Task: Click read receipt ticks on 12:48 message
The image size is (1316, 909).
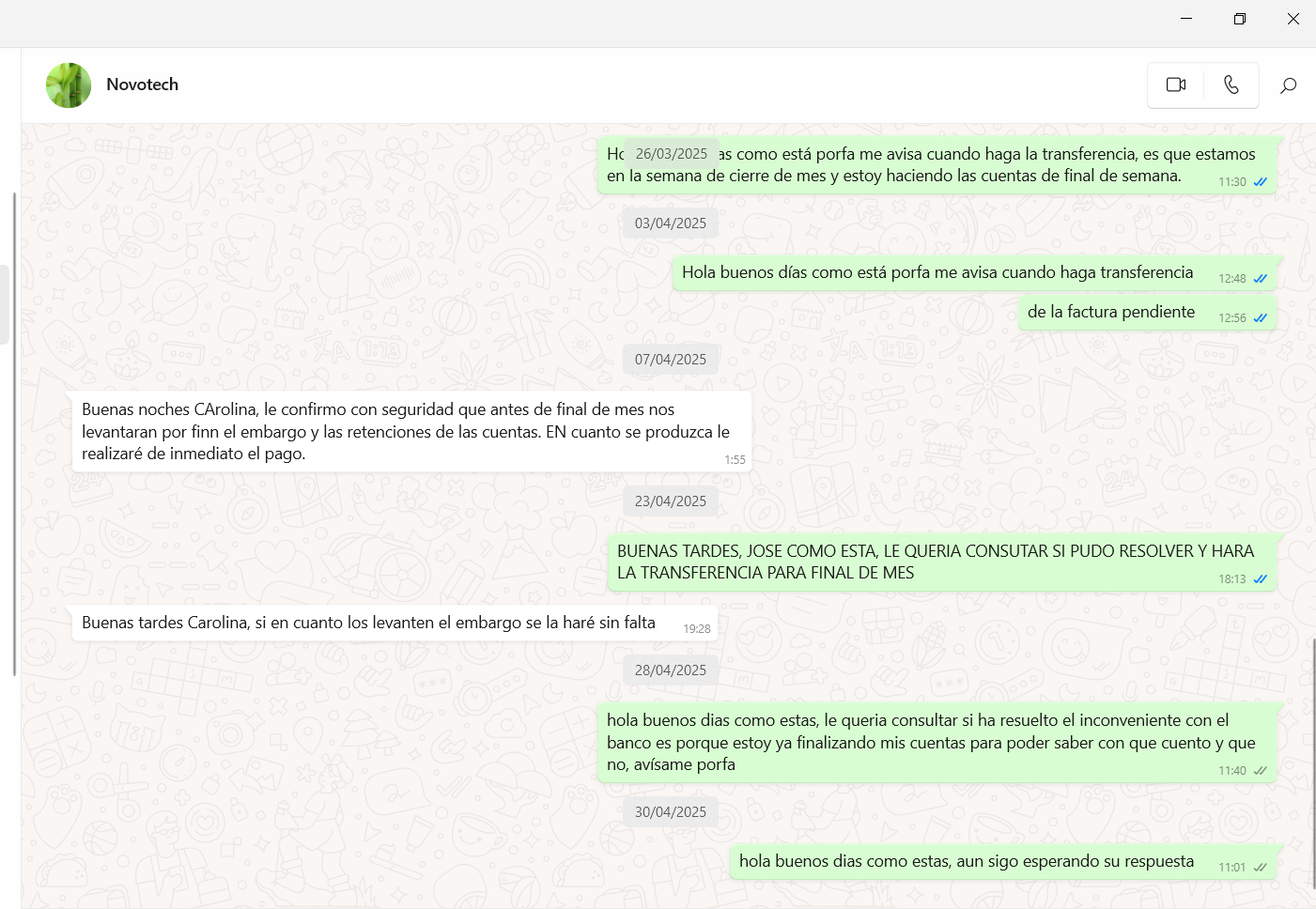Action: click(1261, 279)
